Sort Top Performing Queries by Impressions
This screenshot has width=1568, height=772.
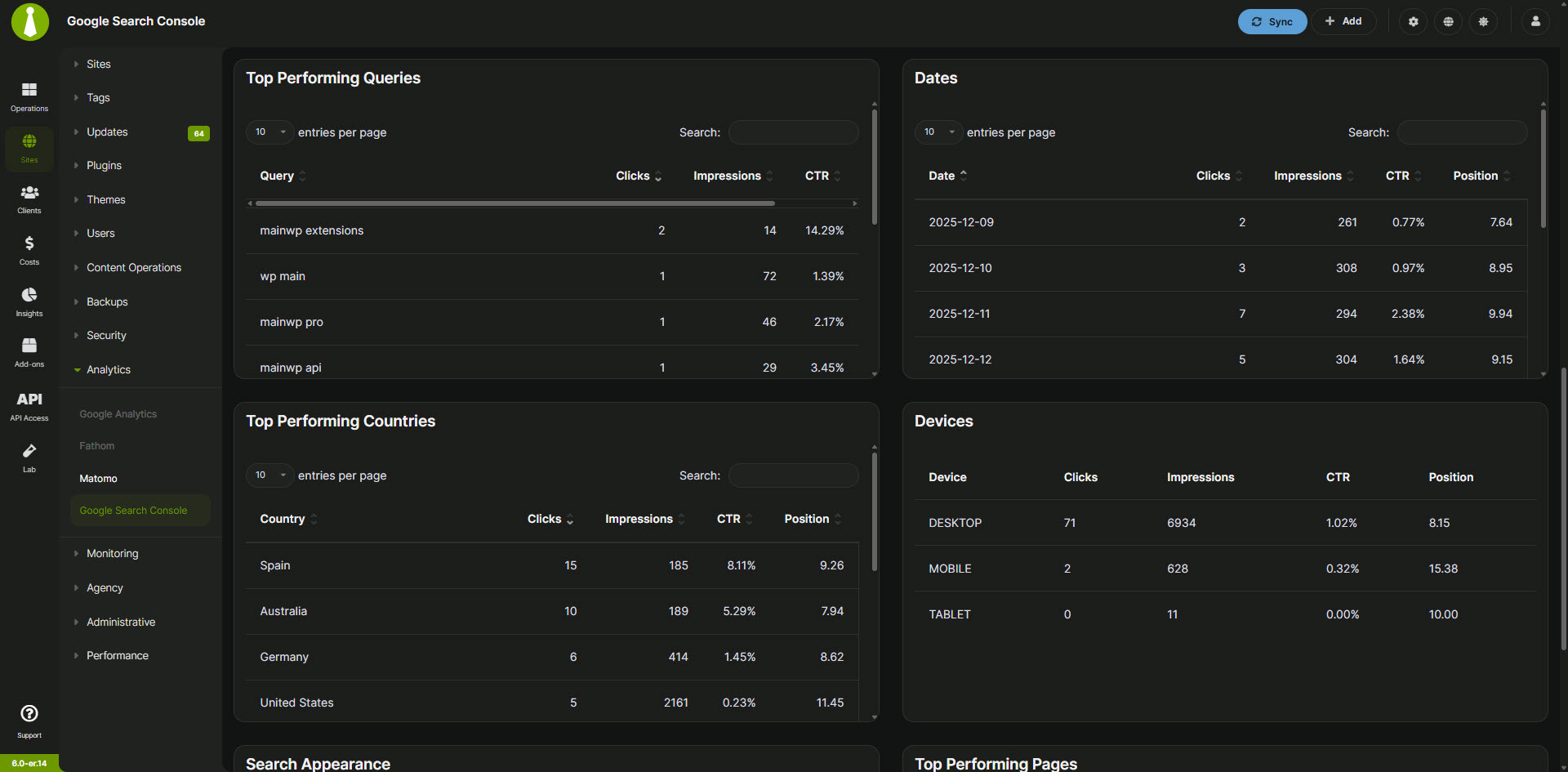click(x=733, y=176)
